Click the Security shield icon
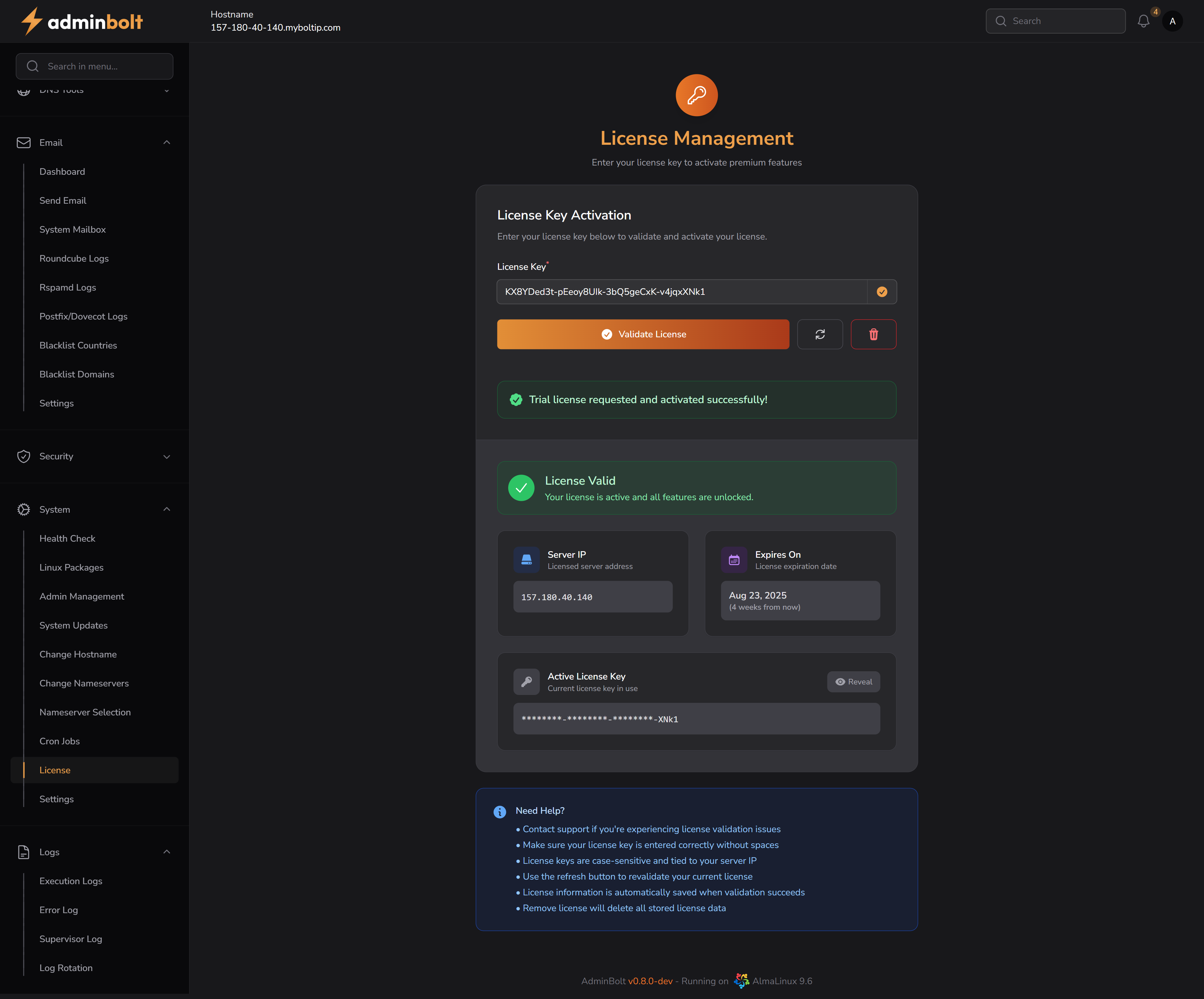Viewport: 1204px width, 999px height. (24, 456)
